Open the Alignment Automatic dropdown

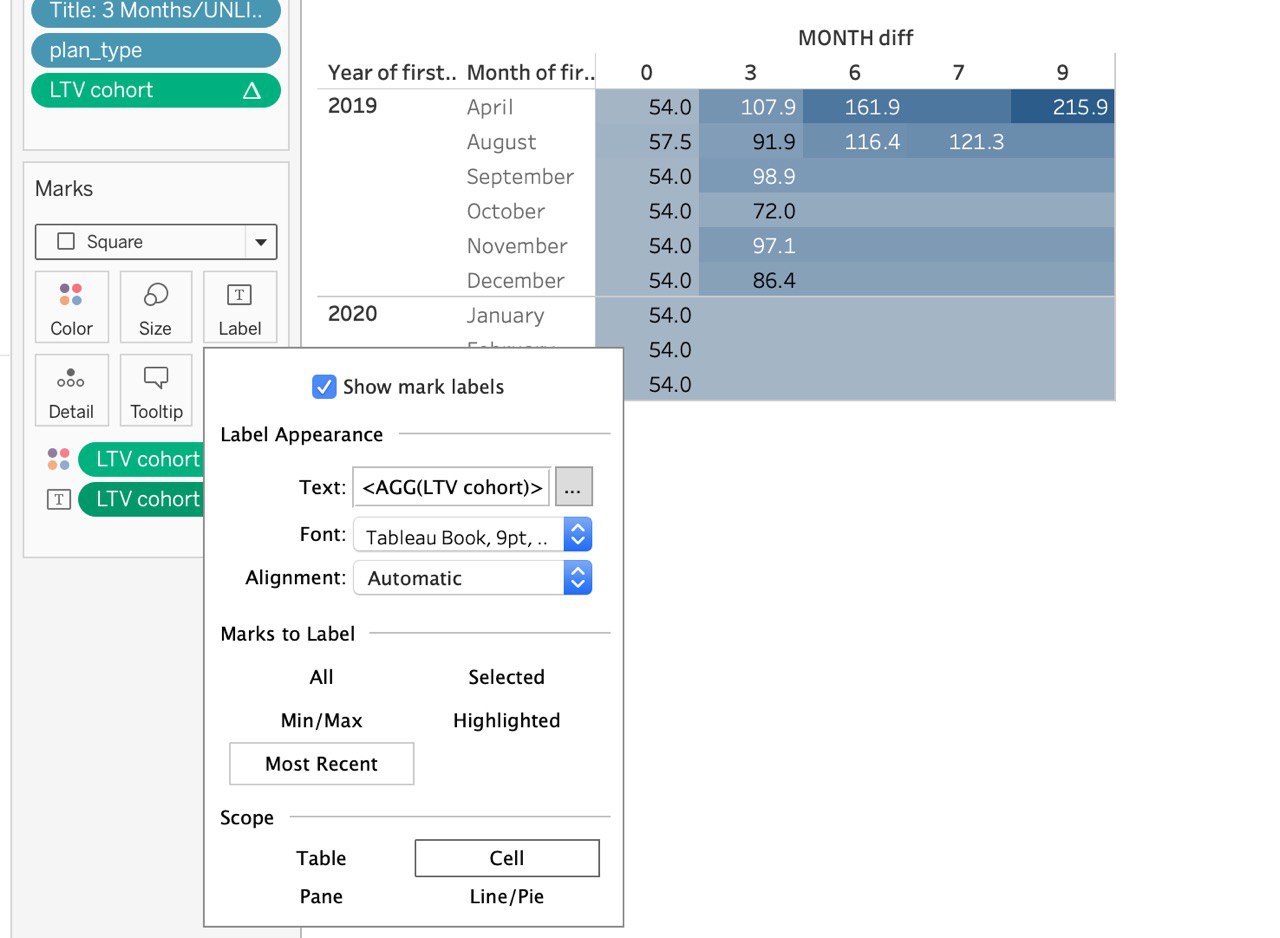pyautogui.click(x=473, y=578)
